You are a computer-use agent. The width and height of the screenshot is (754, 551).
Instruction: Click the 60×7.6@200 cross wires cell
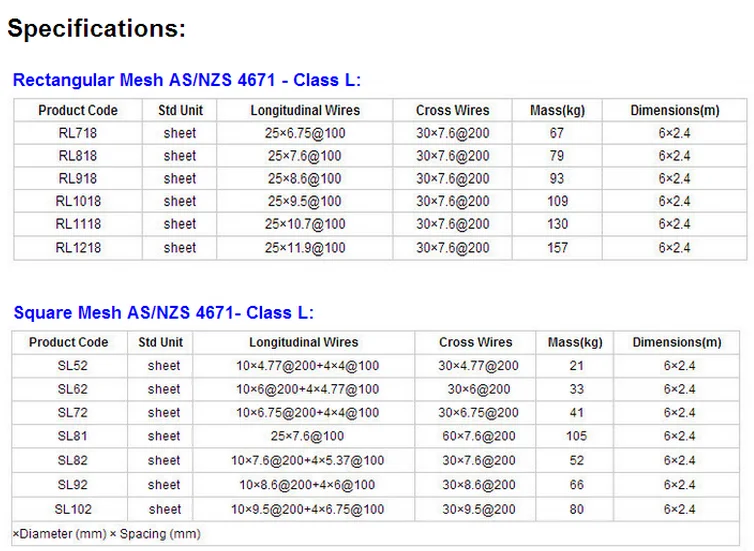coord(478,436)
